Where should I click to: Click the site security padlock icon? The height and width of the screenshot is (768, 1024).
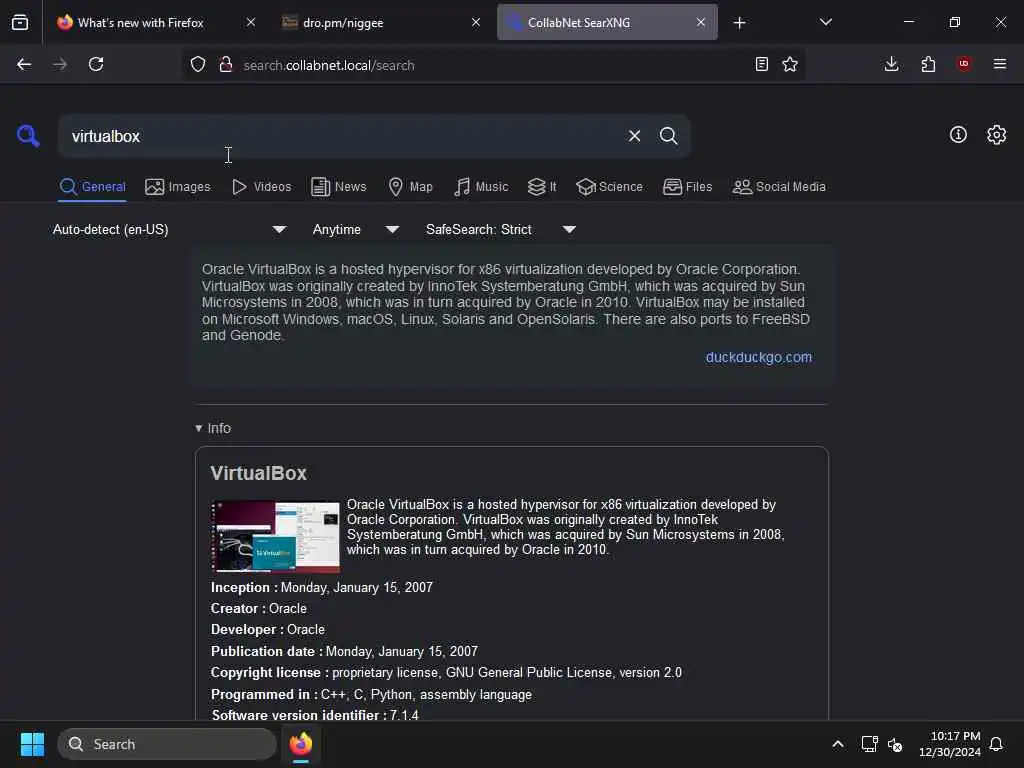coord(226,64)
